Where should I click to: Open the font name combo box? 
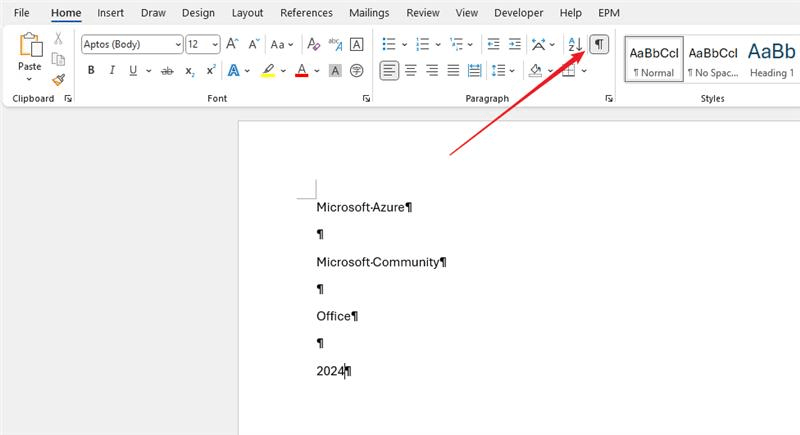click(132, 44)
